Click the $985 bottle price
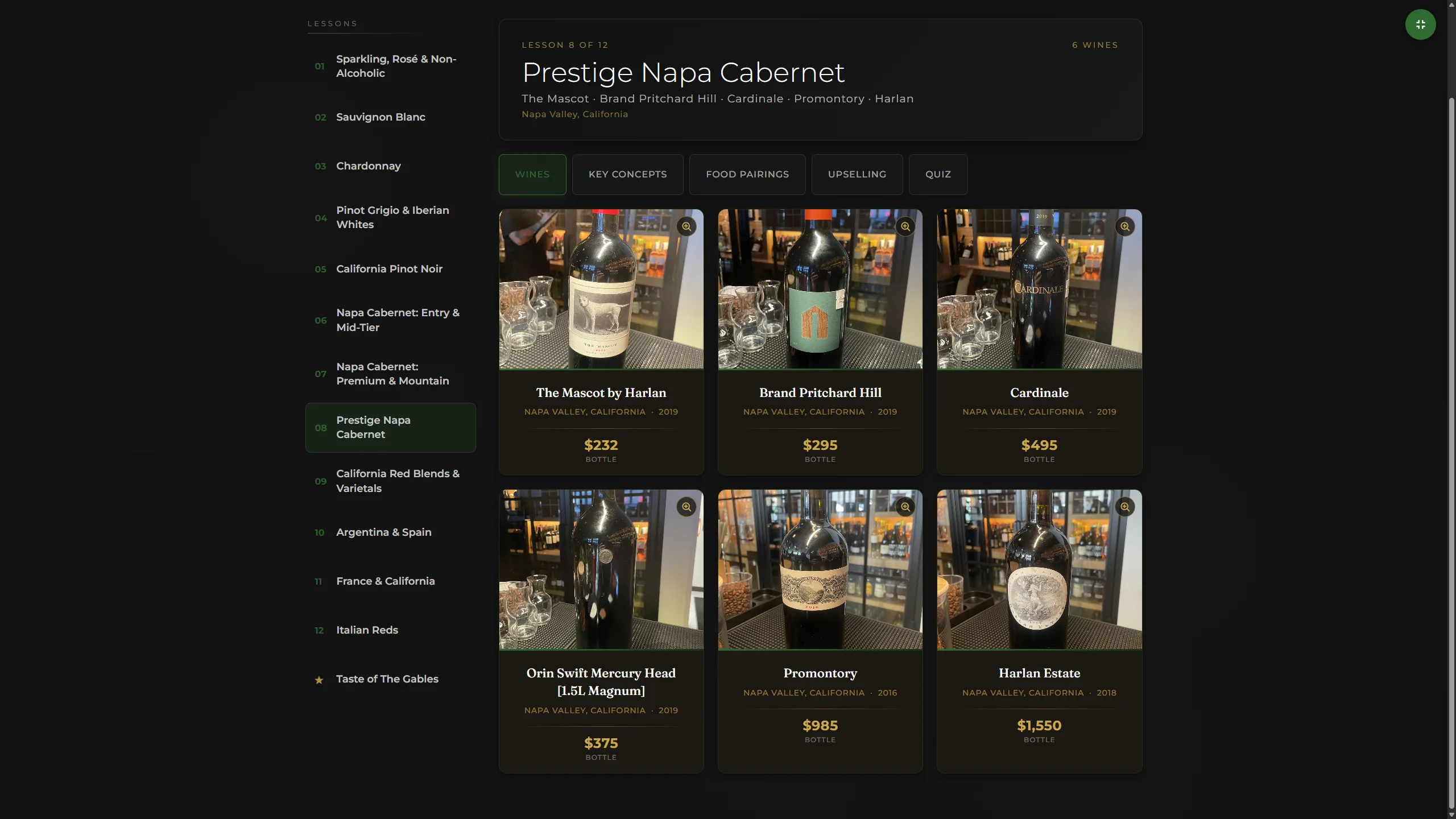The image size is (1456, 819). (820, 726)
